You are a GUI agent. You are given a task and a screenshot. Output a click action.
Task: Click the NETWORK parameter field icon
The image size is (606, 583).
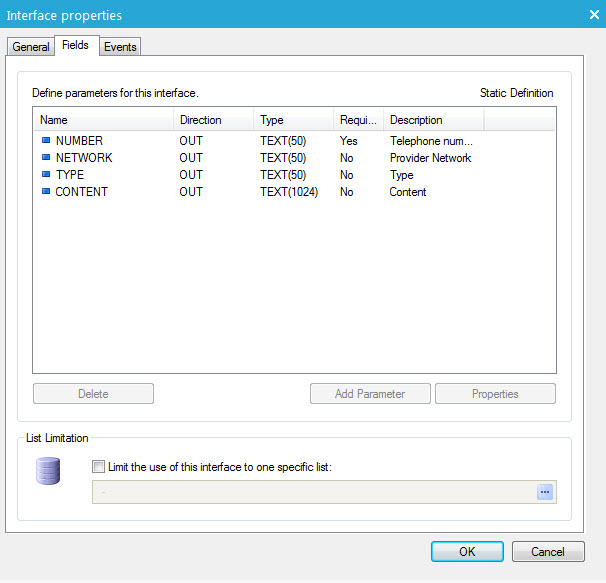(45, 158)
